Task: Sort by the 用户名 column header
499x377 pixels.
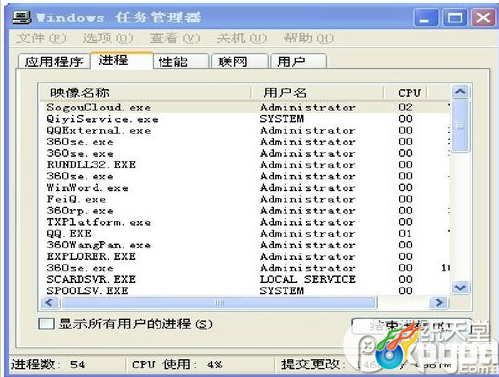Action: tap(318, 92)
